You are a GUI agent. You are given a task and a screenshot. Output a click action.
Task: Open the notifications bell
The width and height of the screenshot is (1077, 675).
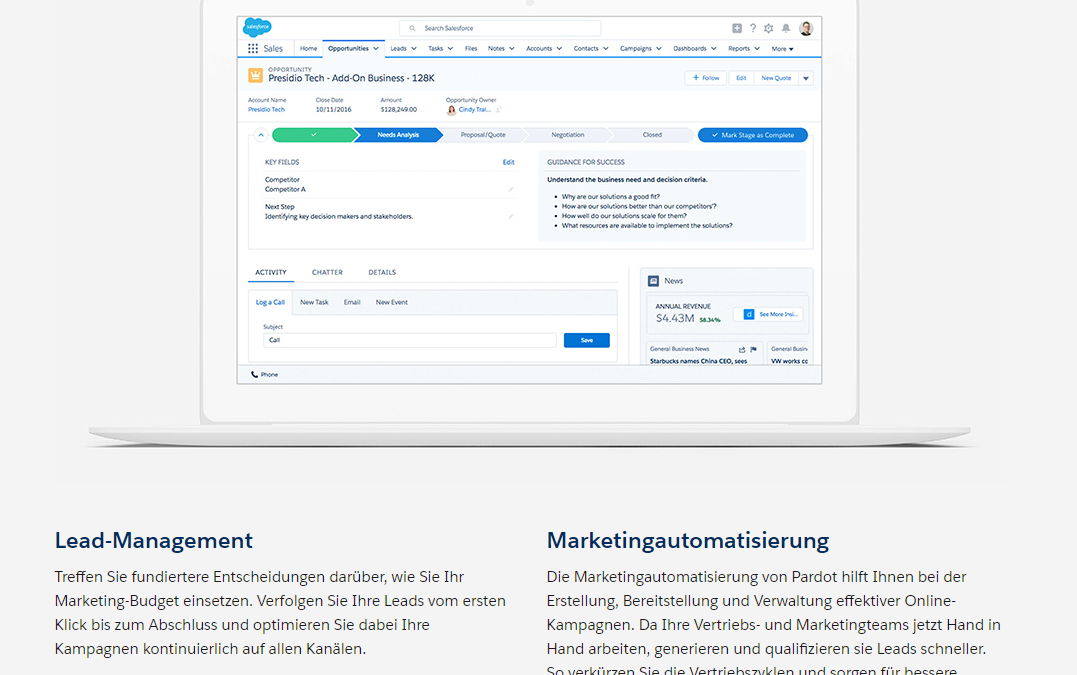[x=786, y=28]
